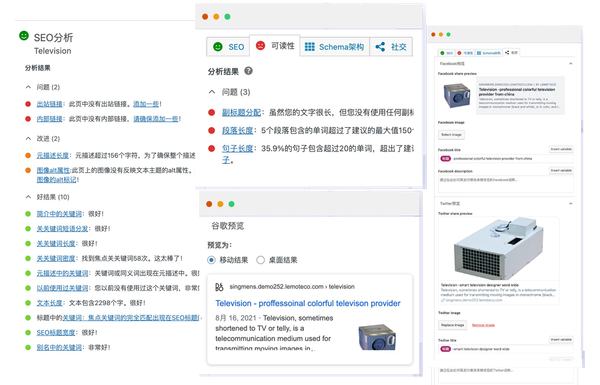Open the 出站链接 link
This screenshot has height=385, width=600.
(x=49, y=104)
